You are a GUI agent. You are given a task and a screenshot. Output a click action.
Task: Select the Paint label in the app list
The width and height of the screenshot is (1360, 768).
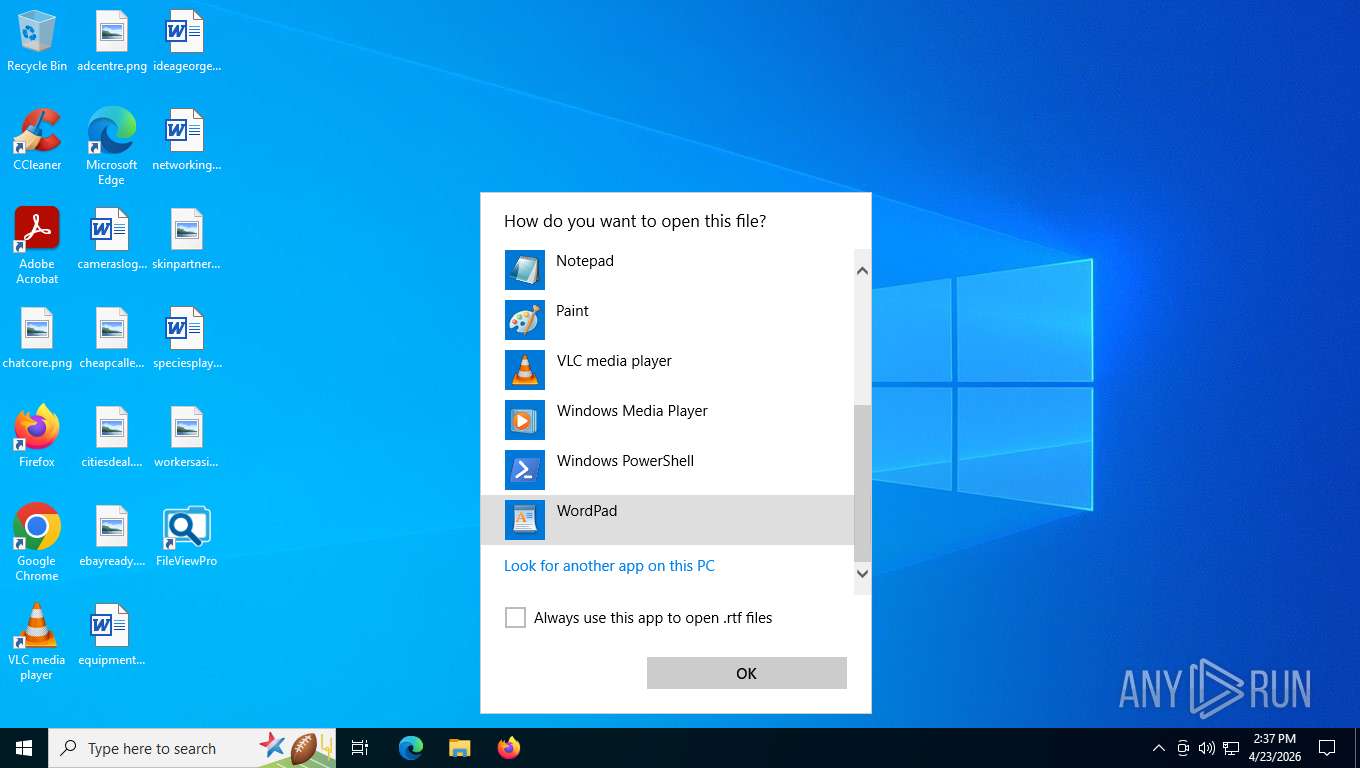click(x=572, y=311)
